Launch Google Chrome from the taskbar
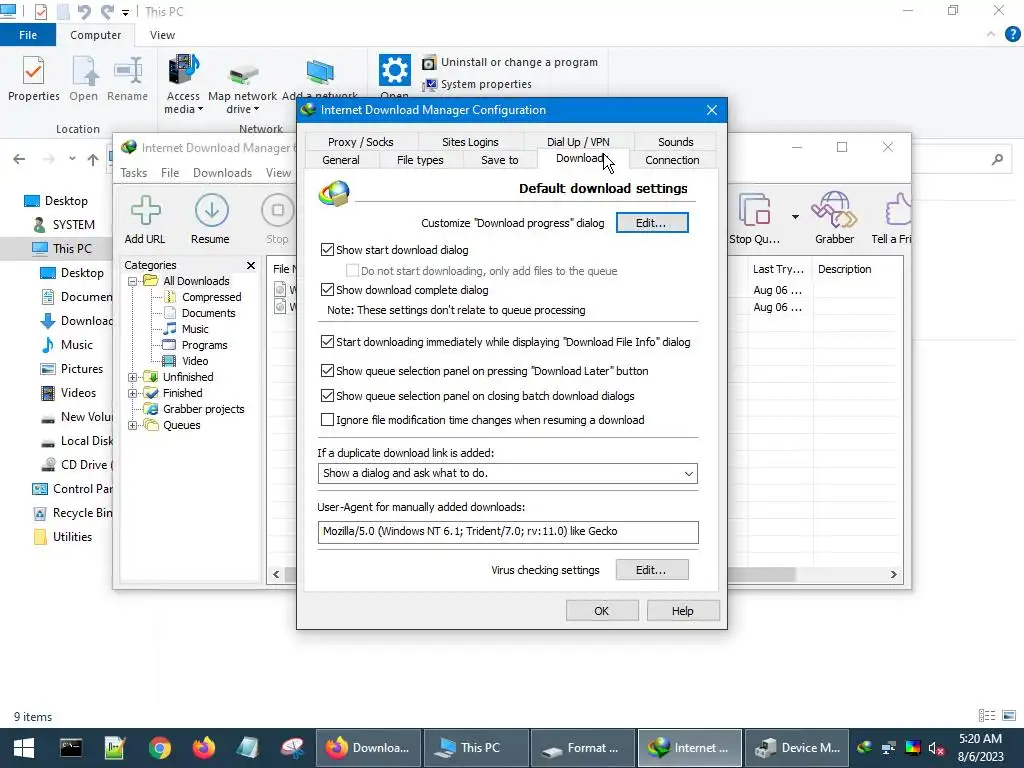 pyautogui.click(x=159, y=748)
